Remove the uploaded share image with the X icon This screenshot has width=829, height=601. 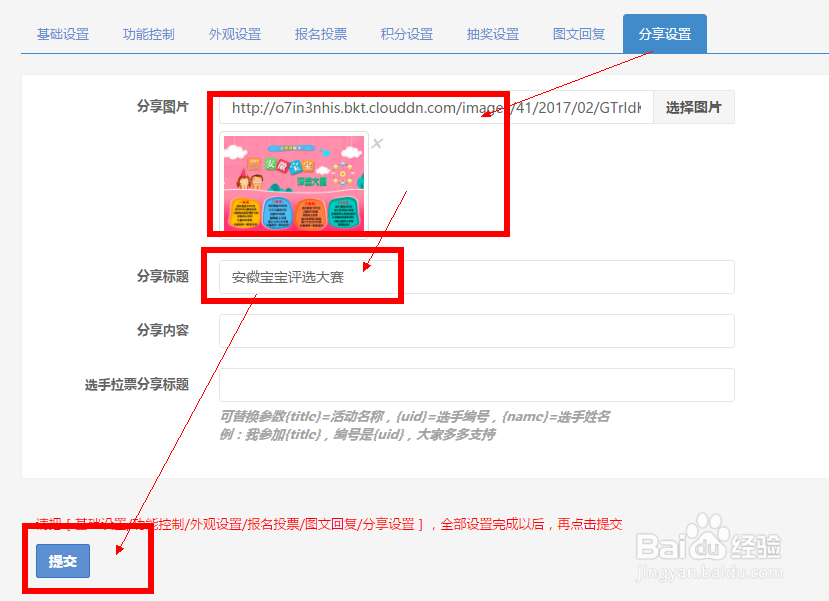click(377, 143)
